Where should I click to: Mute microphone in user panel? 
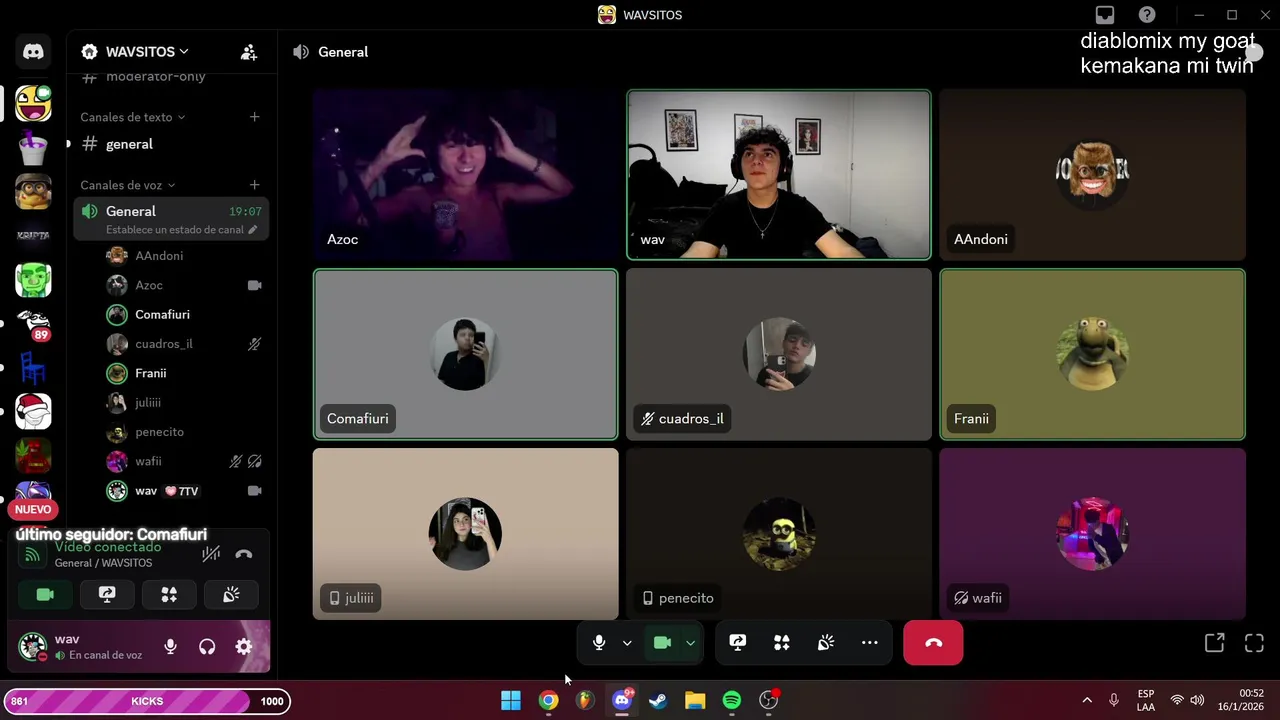pos(170,647)
